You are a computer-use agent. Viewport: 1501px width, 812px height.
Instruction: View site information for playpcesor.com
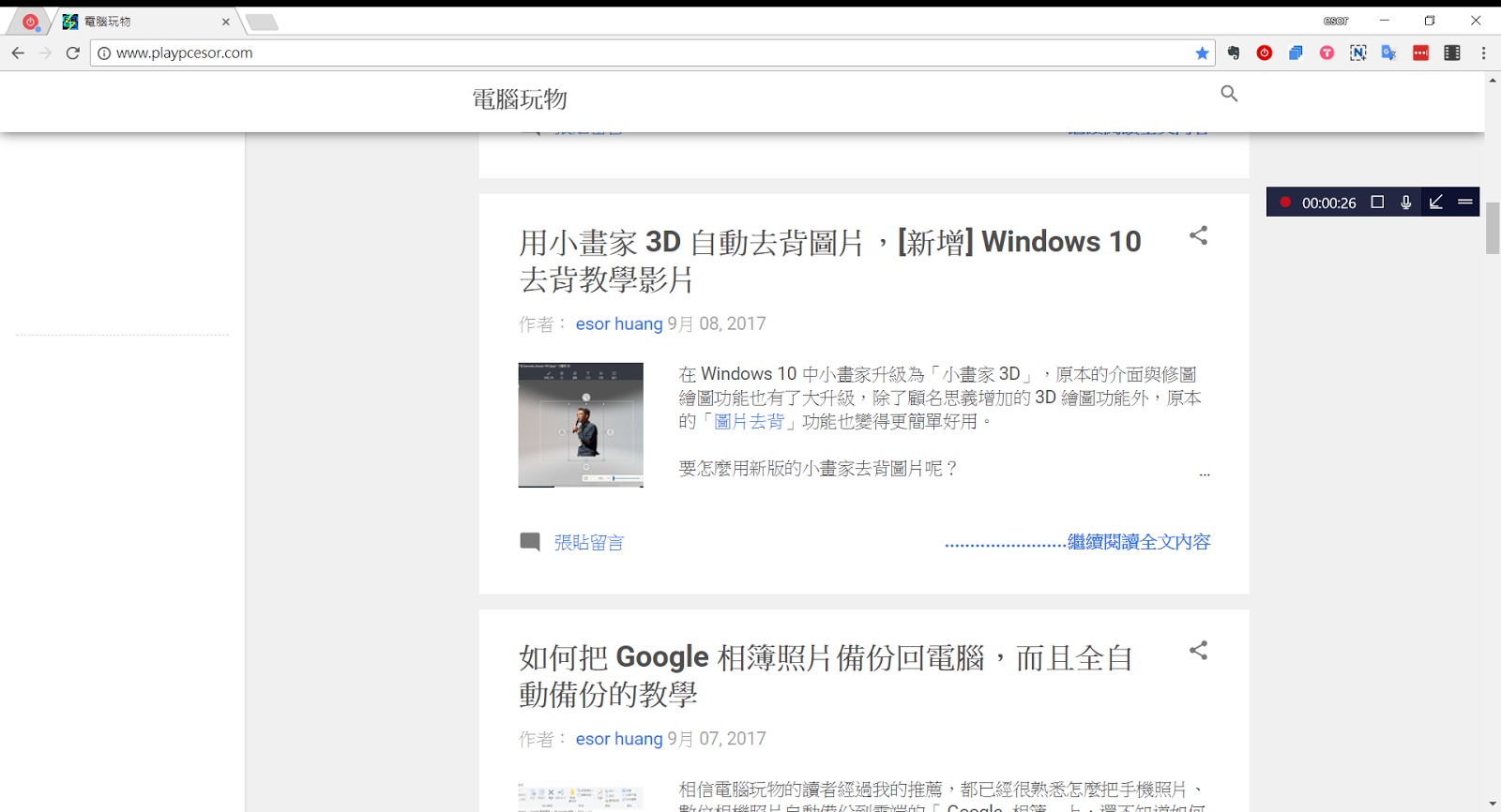pos(104,53)
